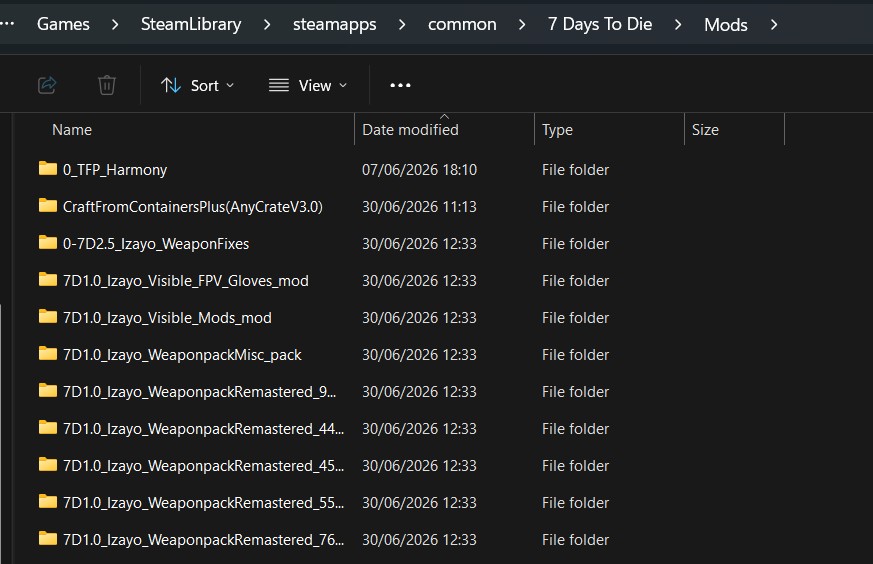Click the Share icon in toolbar

click(x=47, y=85)
